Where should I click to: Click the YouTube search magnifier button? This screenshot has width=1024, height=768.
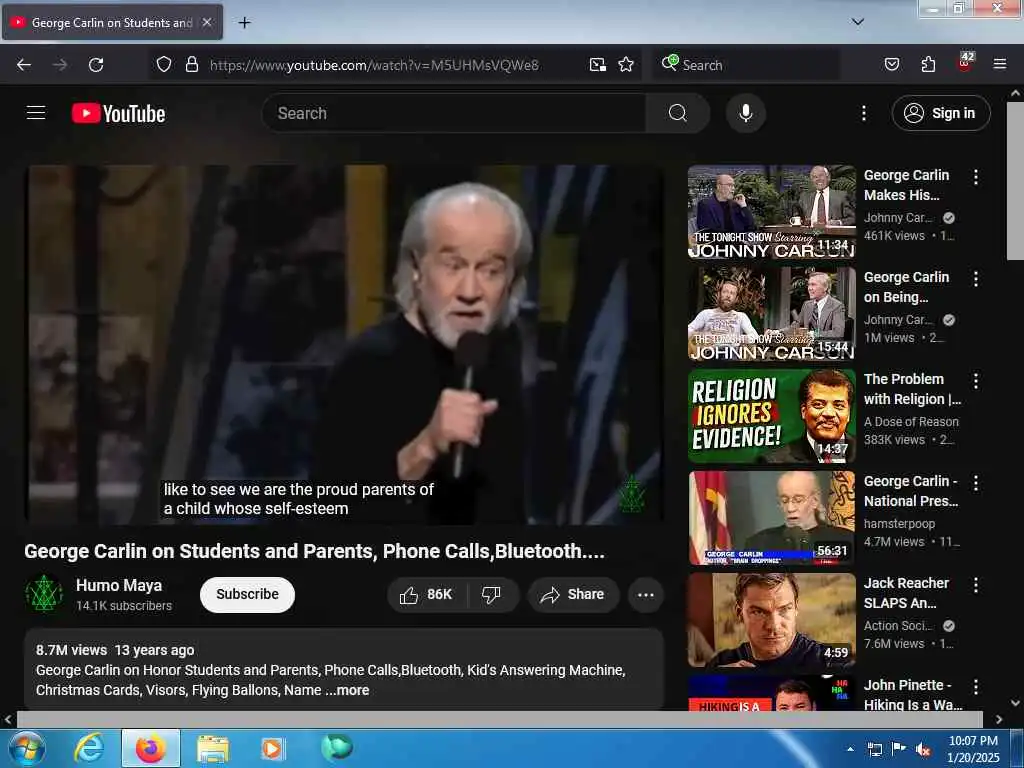pos(678,113)
